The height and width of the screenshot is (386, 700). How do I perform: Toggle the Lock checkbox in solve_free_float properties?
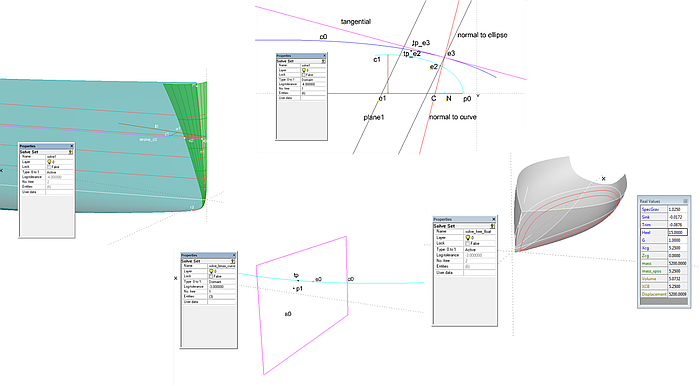467,244
